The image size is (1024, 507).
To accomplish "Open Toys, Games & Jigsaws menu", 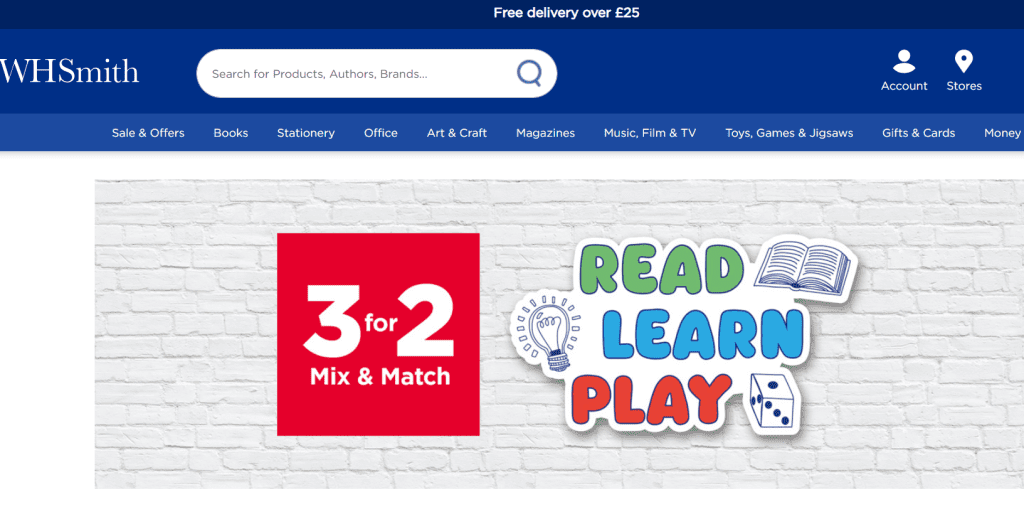I will [789, 133].
